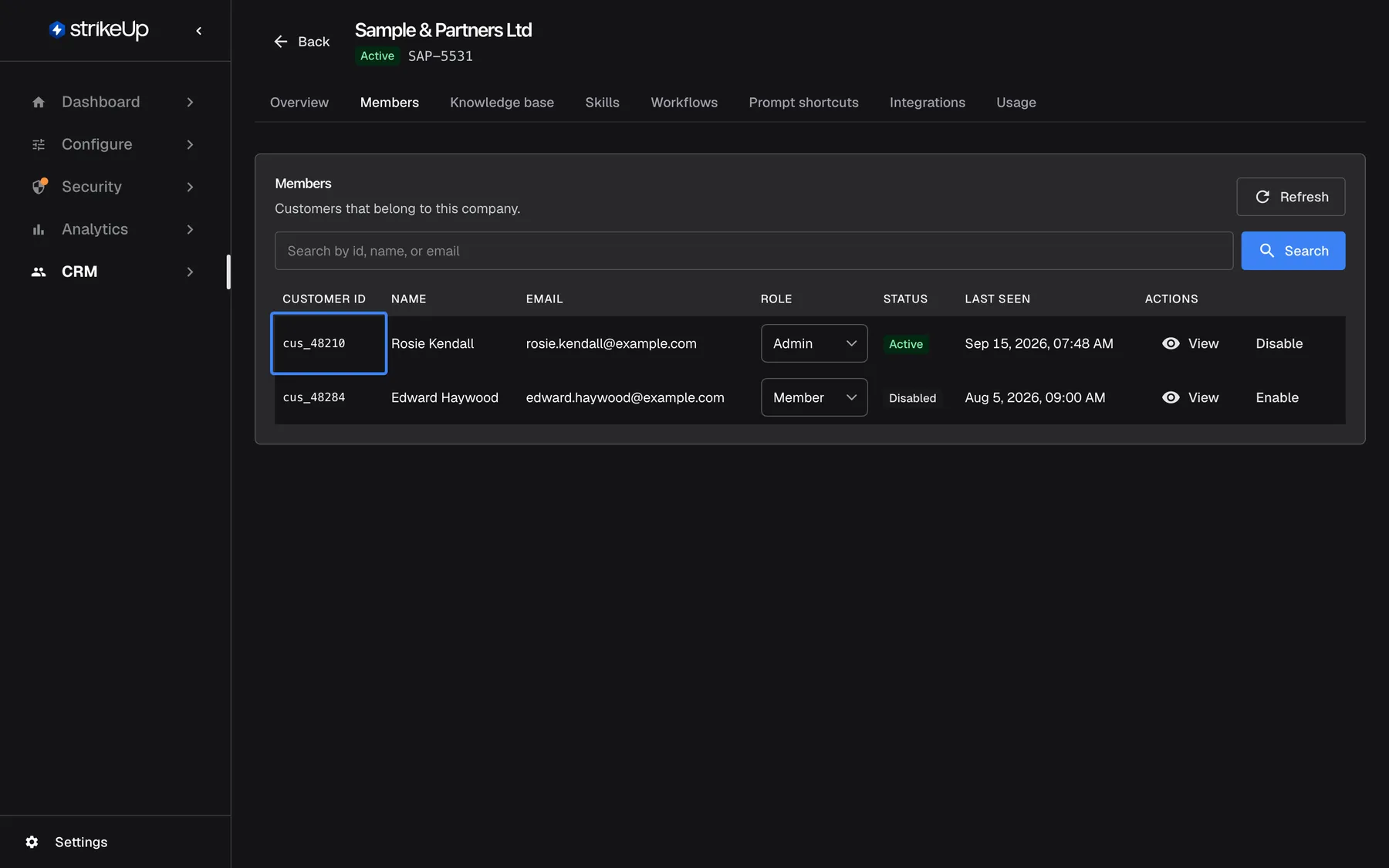Screen dimensions: 1389x868
Task: Expand the CRM menu chevron
Action: pyautogui.click(x=190, y=272)
